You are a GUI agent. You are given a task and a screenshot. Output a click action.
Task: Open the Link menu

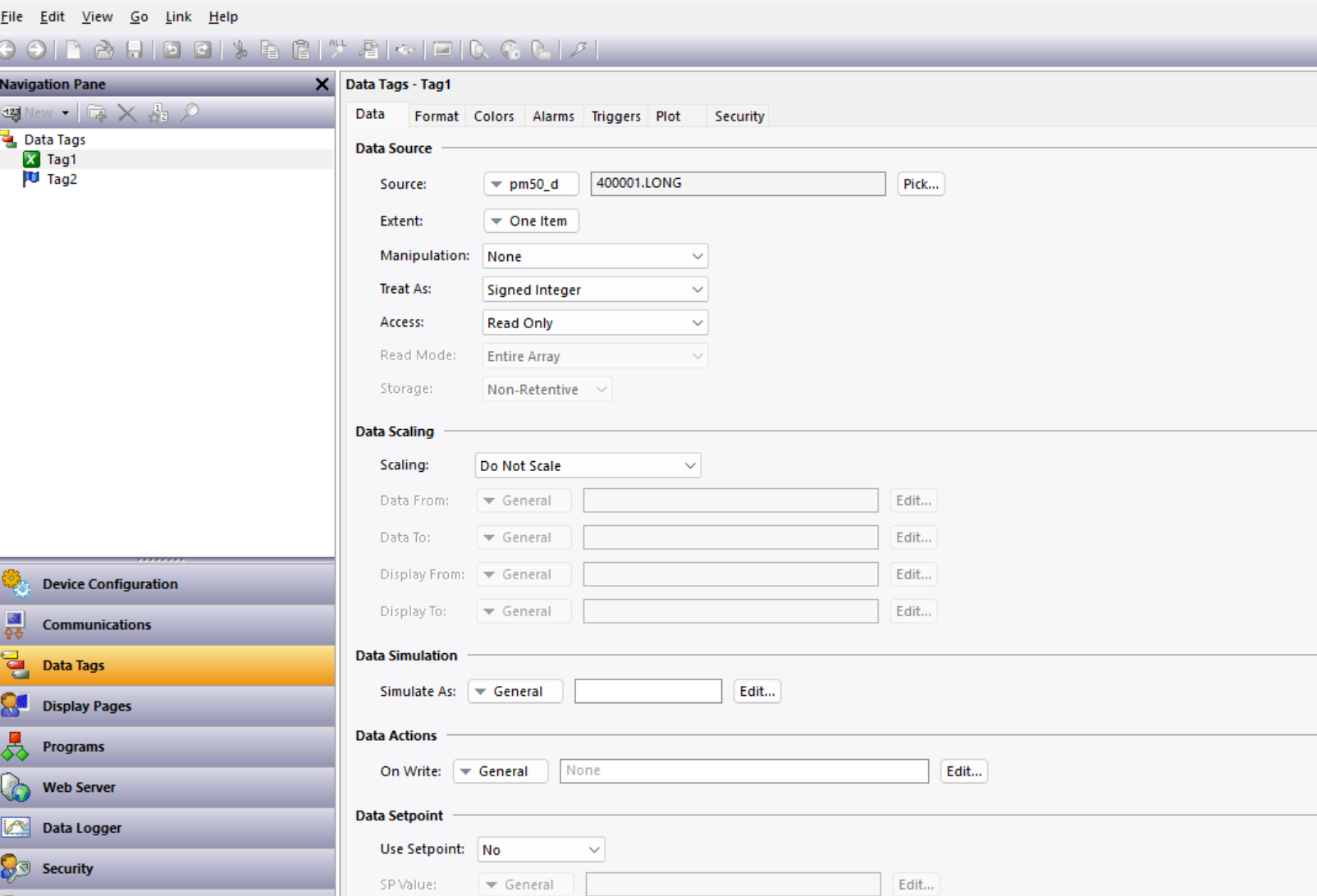178,16
